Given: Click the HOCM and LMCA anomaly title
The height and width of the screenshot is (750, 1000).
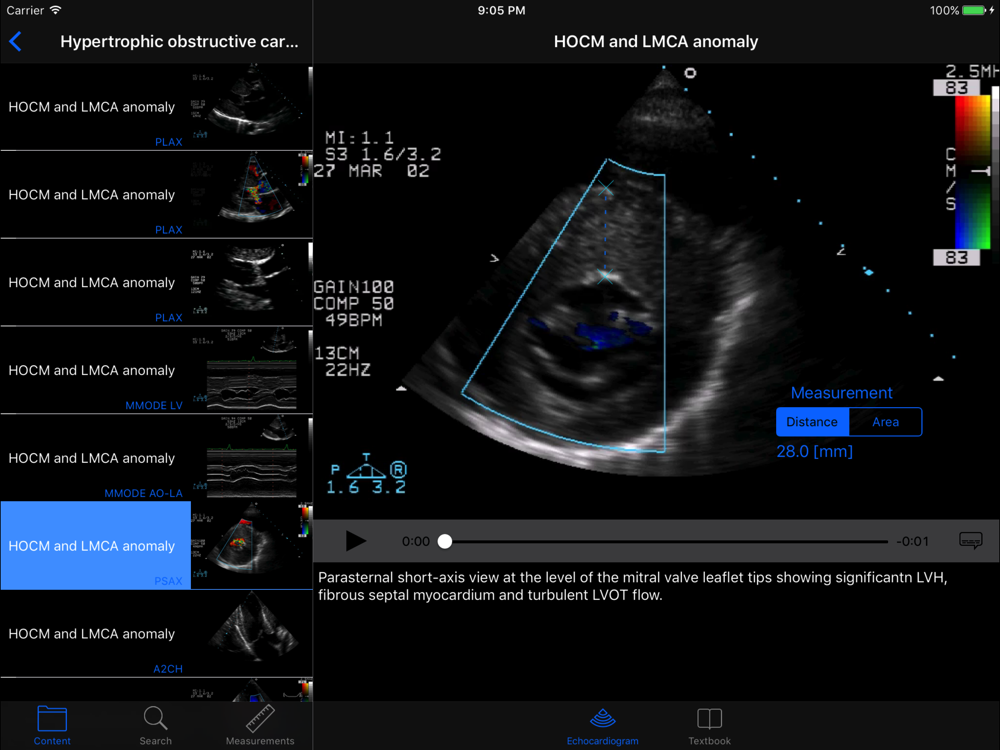Looking at the screenshot, I should pyautogui.click(x=656, y=41).
